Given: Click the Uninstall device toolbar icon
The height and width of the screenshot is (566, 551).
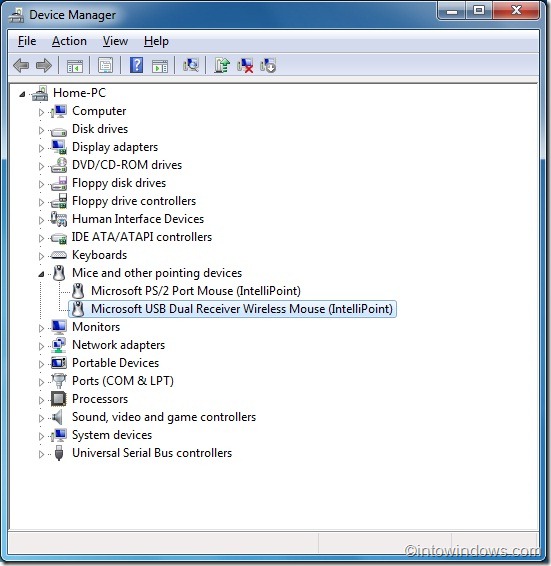Looking at the screenshot, I should [x=245, y=66].
